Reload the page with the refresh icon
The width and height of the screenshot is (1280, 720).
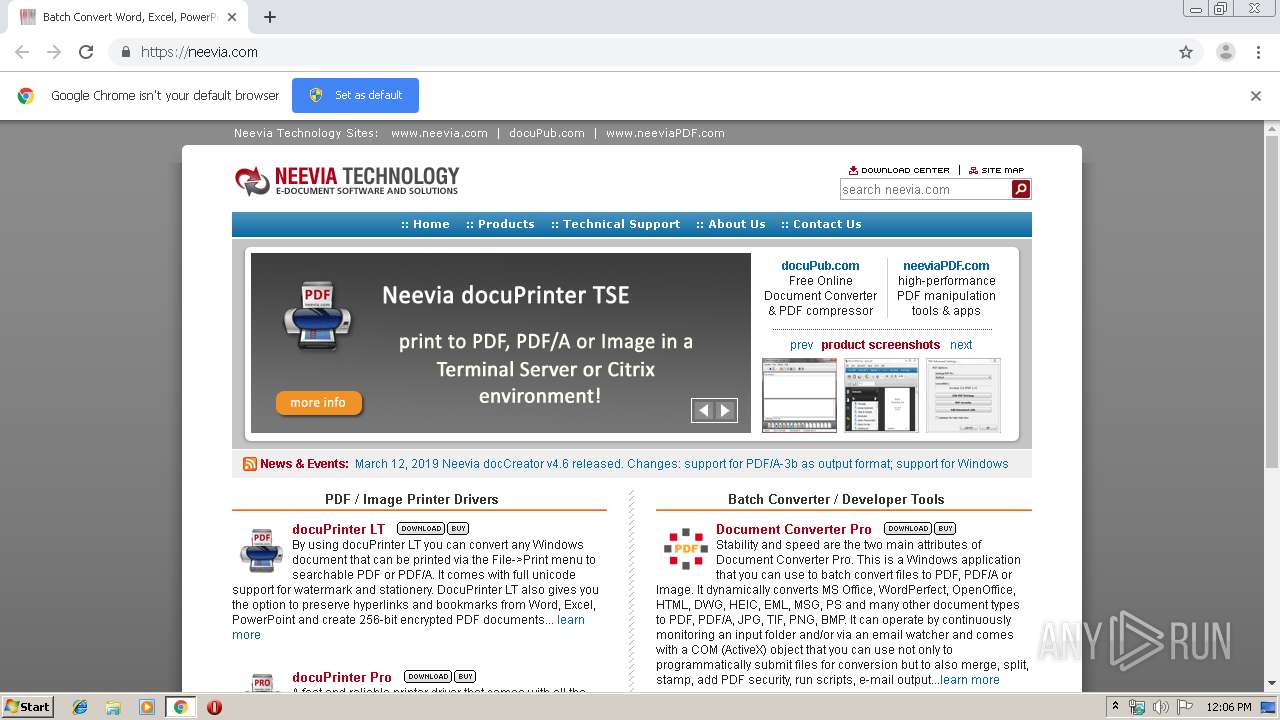(x=86, y=52)
